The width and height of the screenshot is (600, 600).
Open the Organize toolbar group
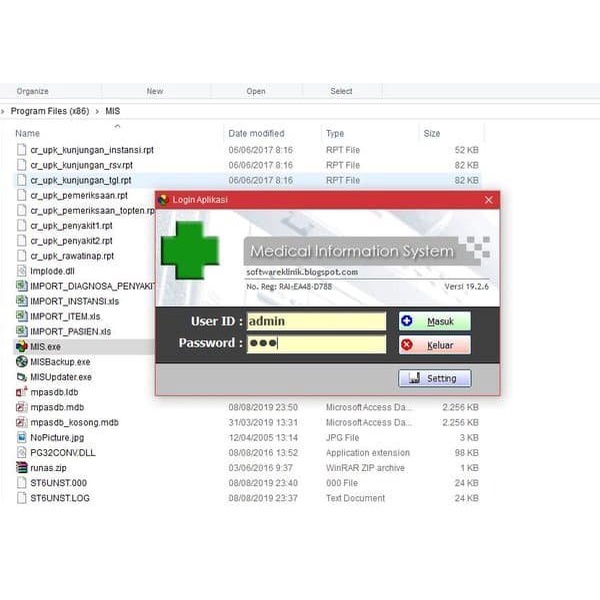pyautogui.click(x=33, y=91)
